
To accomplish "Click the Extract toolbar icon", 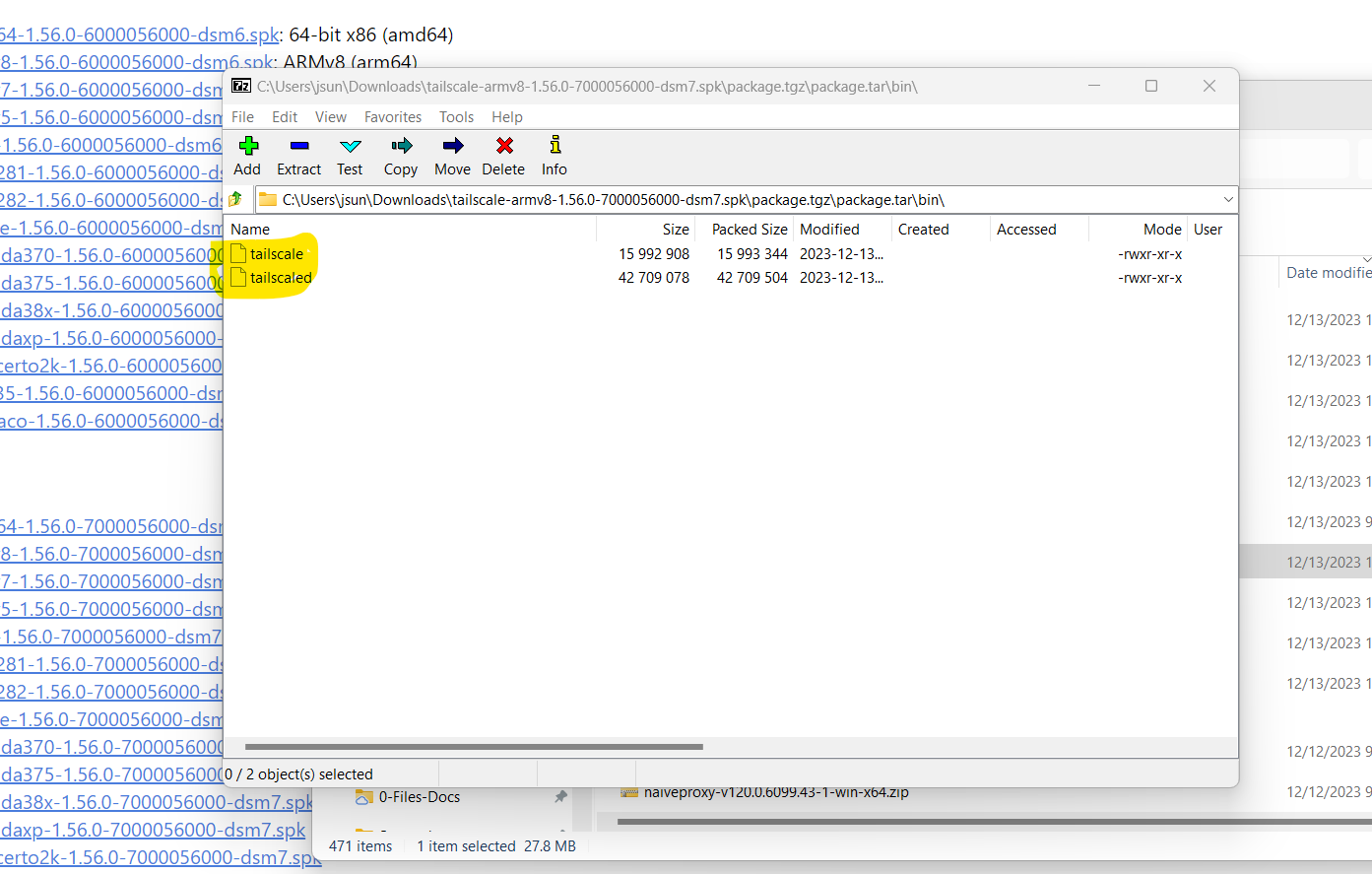I will coord(299,146).
